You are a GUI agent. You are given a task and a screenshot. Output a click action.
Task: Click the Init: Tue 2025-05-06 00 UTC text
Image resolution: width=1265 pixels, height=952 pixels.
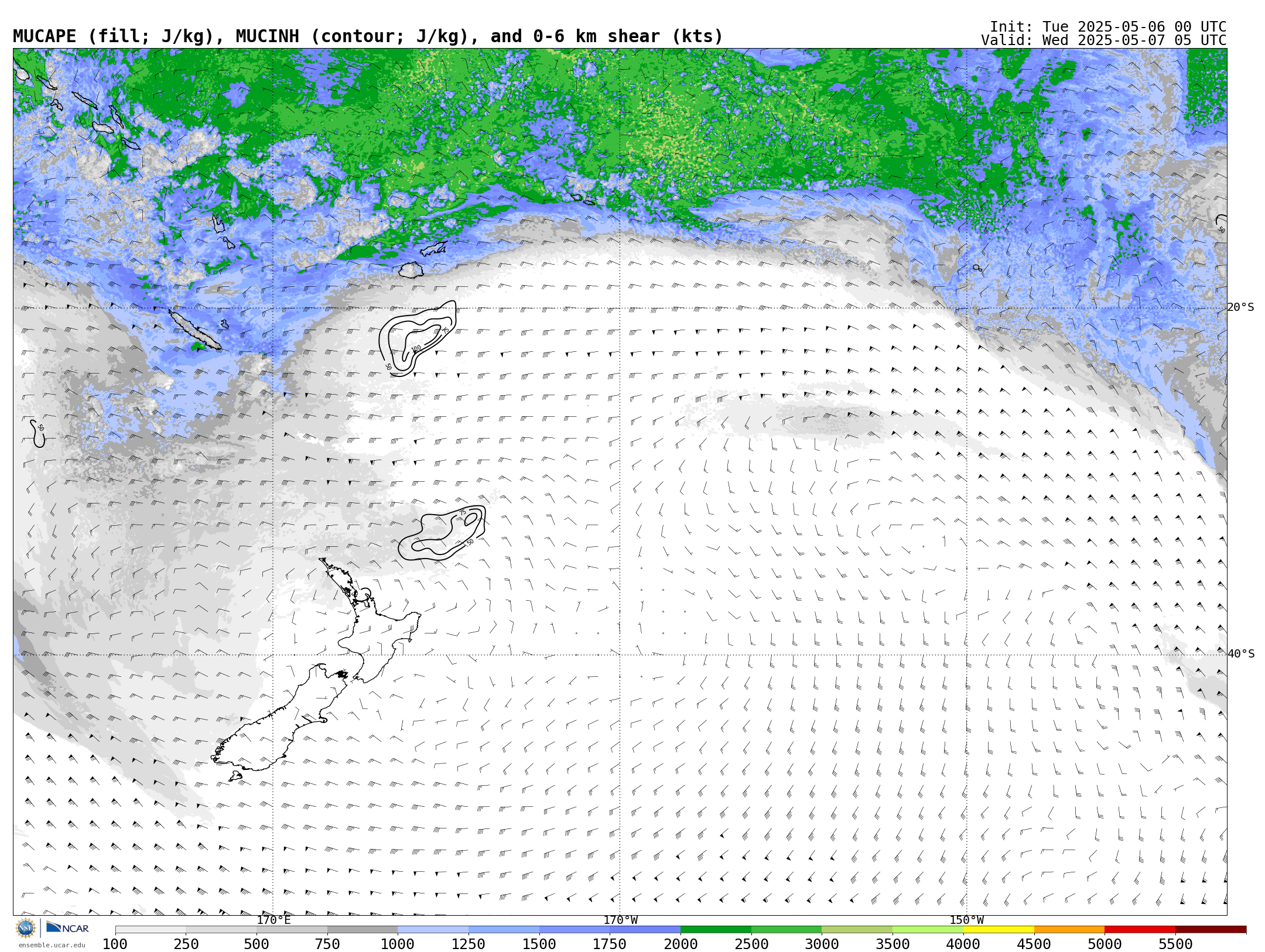coord(1108,27)
